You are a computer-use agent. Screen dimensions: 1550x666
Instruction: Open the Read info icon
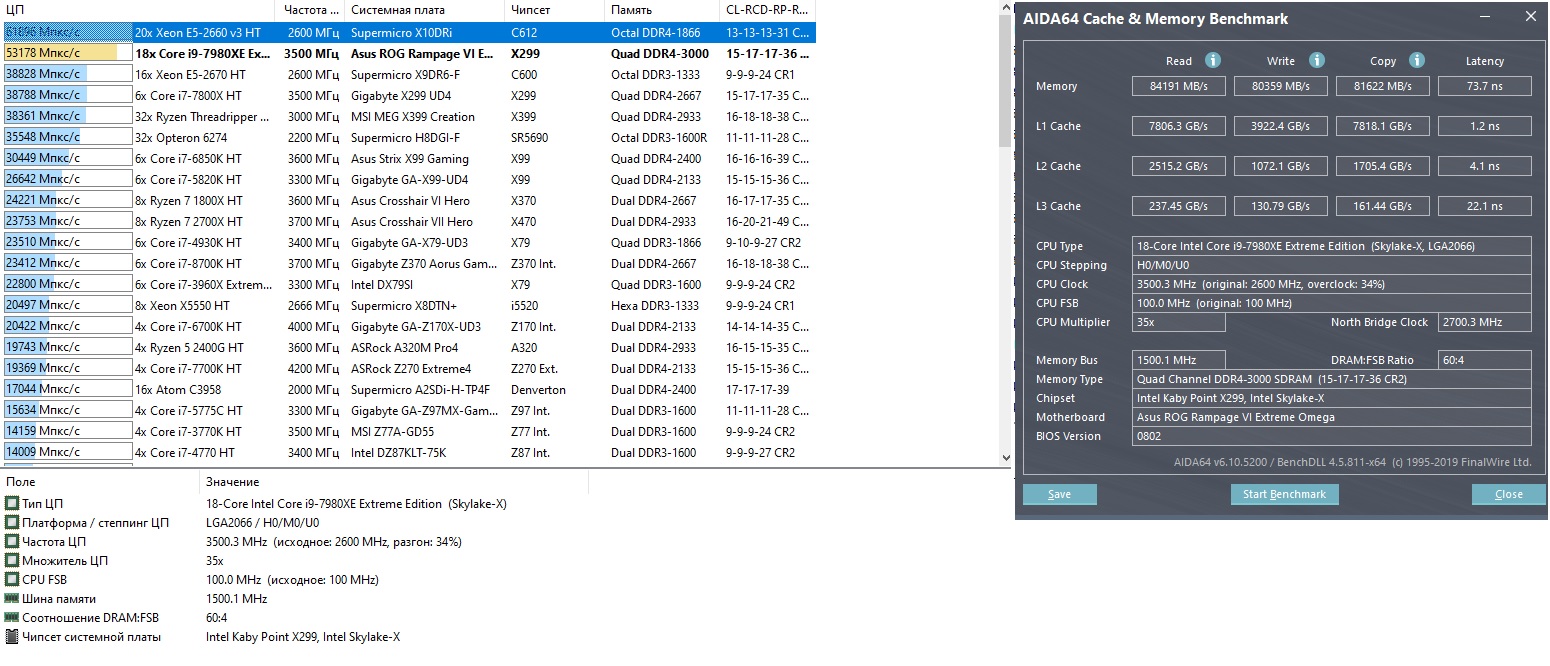(1213, 60)
